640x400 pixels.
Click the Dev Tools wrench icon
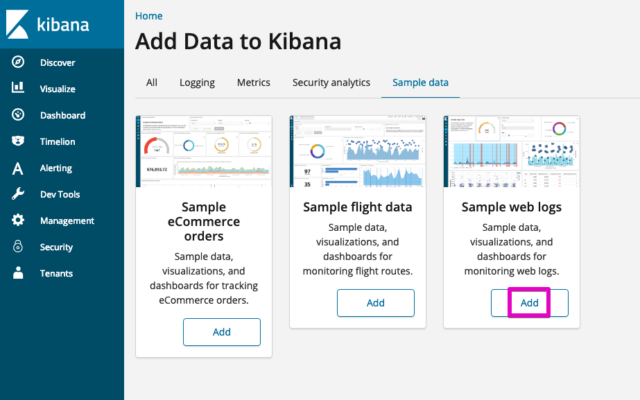[18, 194]
